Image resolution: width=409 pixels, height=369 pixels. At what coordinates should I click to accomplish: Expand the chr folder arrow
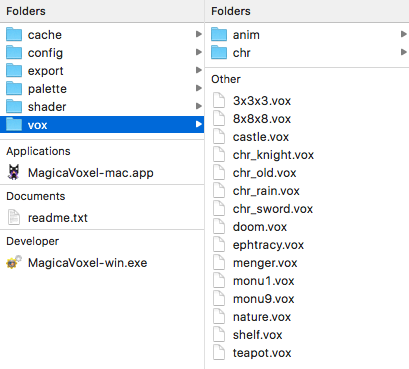(404, 52)
